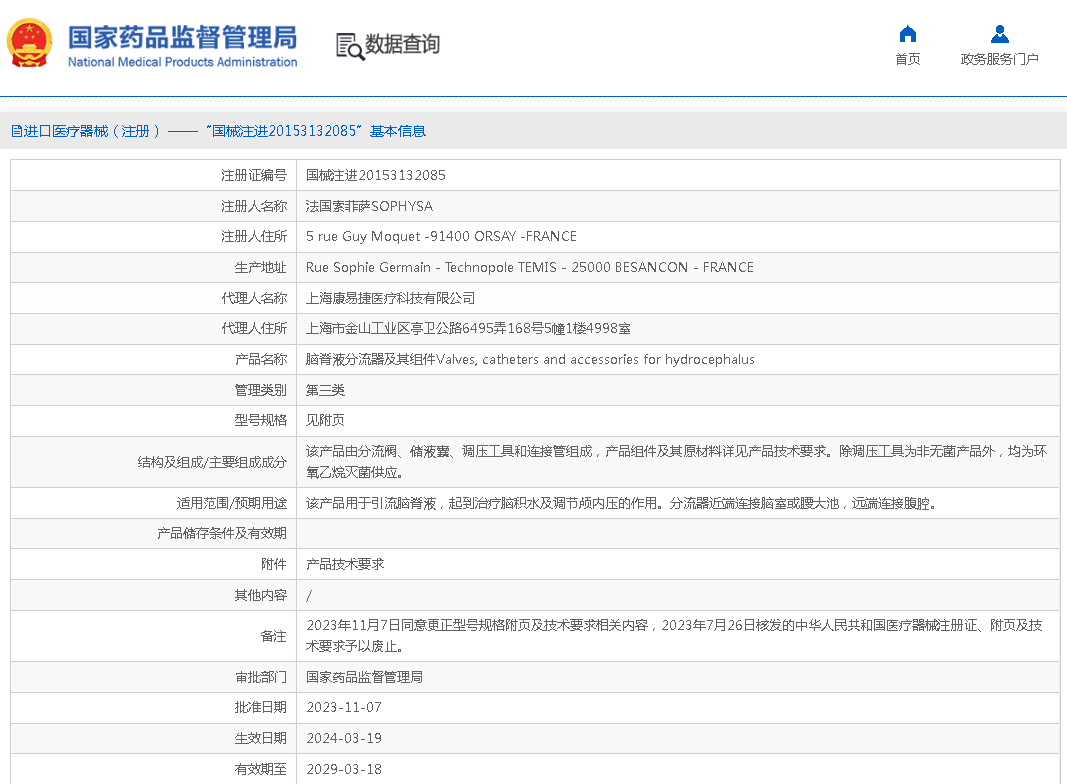Select the 第三类 management category value
The image size is (1067, 784).
click(x=325, y=390)
